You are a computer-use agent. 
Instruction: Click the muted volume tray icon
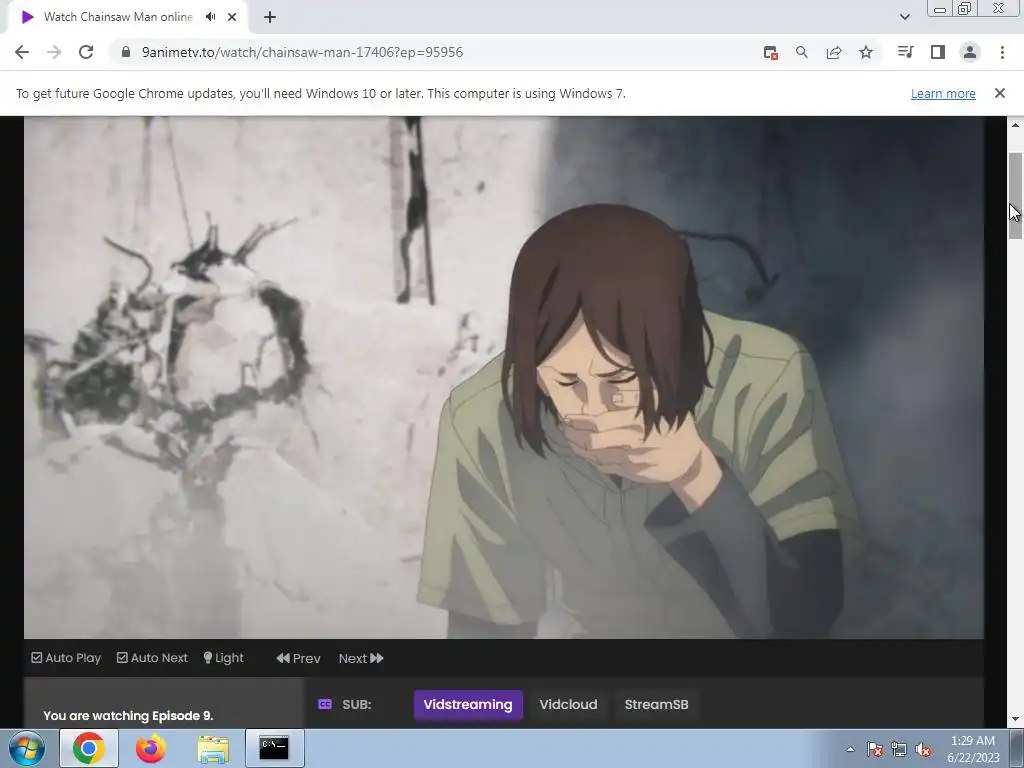[923, 749]
